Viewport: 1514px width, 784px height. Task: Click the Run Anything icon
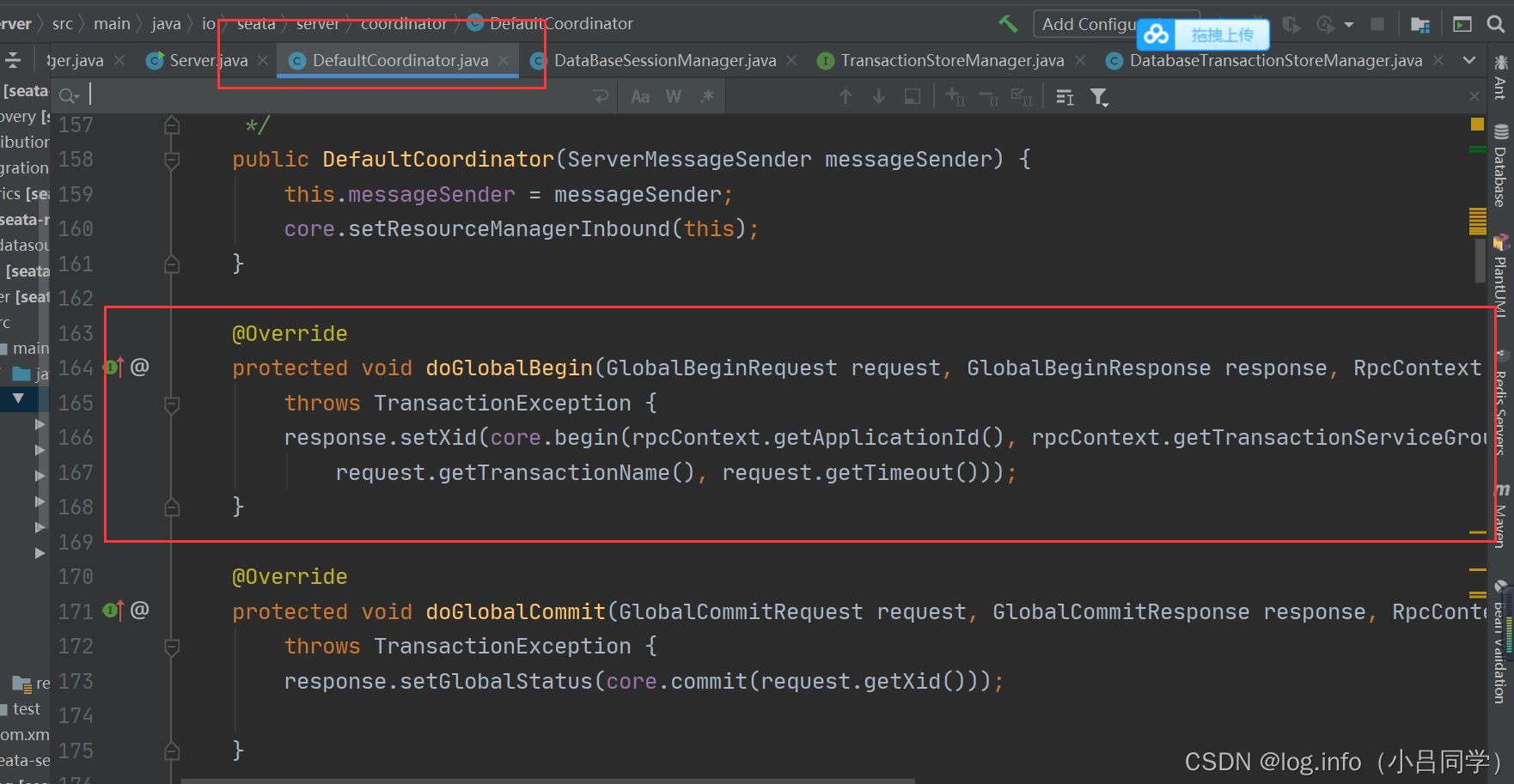[1462, 24]
